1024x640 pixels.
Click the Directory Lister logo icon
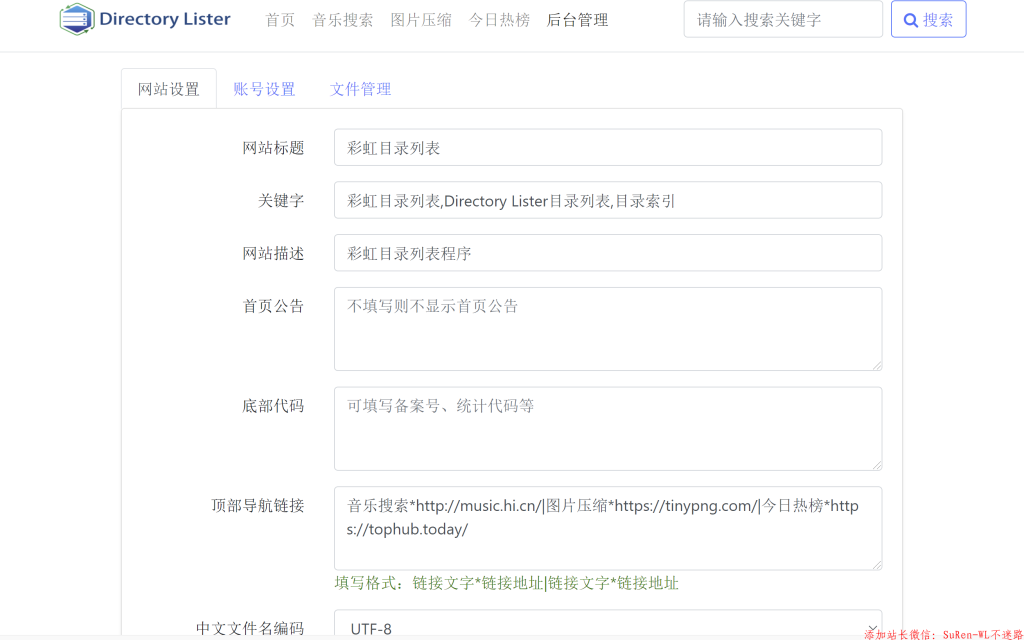point(77,19)
